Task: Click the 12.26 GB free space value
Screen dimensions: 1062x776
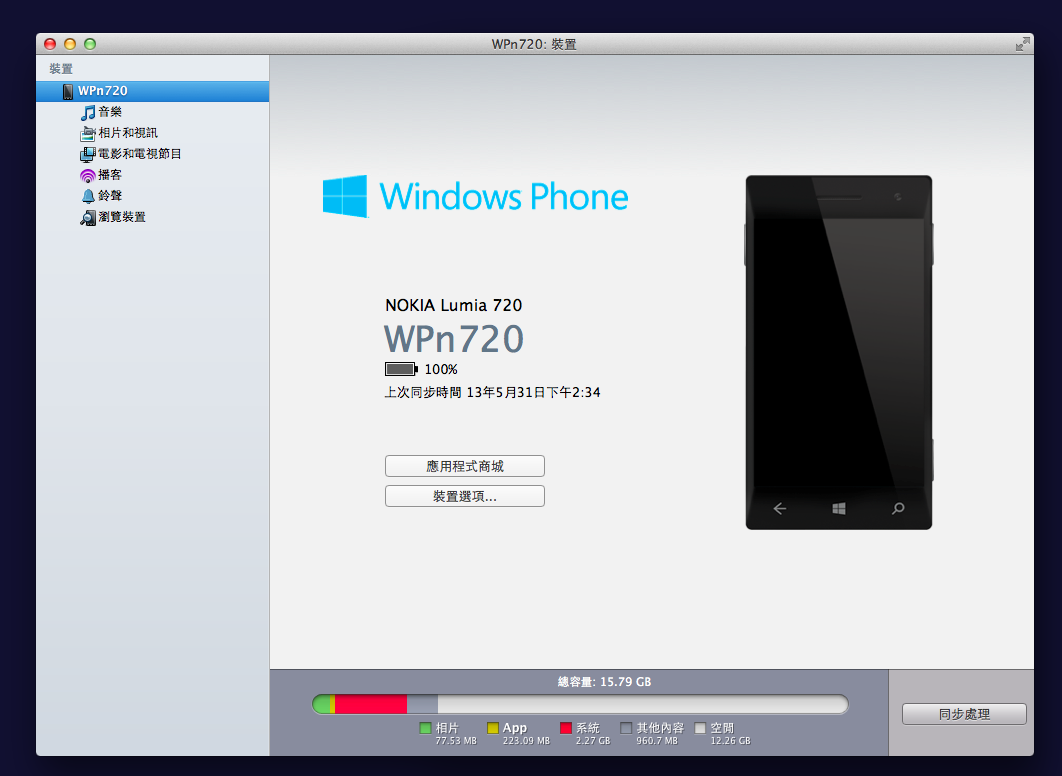Action: click(x=730, y=741)
